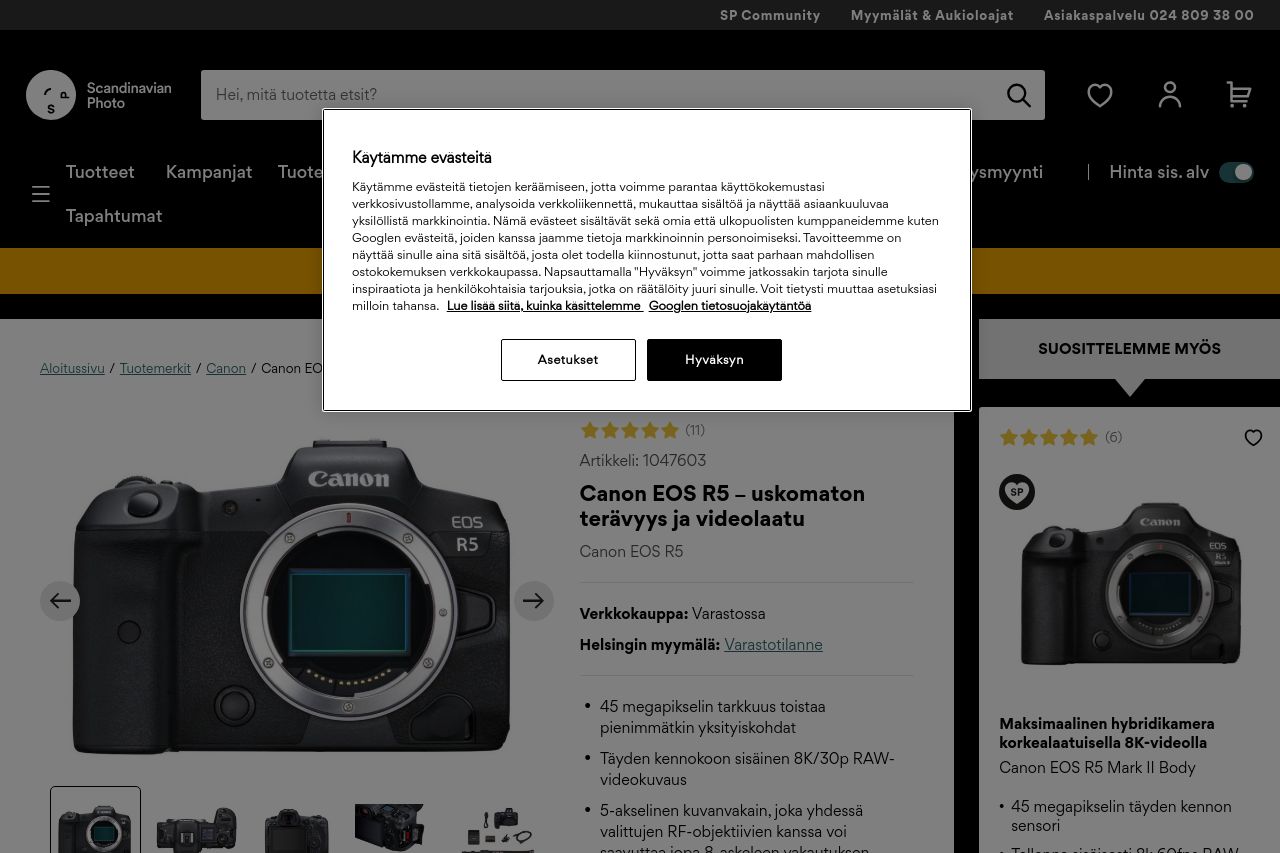Click Asiakaspalvelu phone number link

coord(1149,15)
